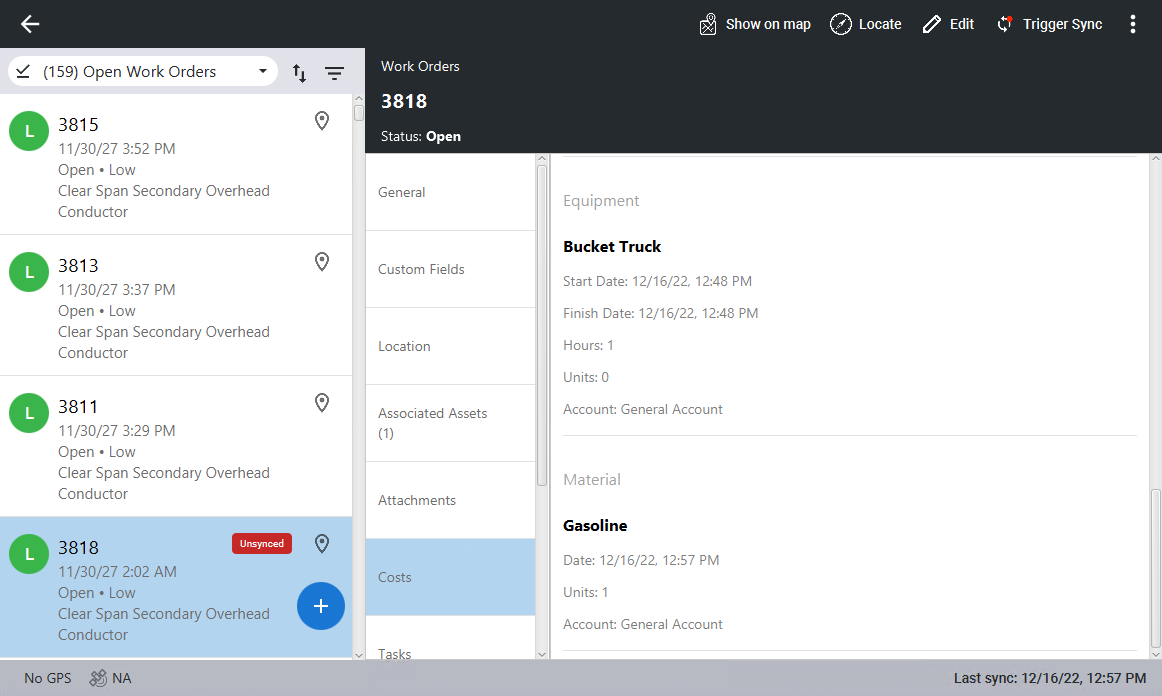Click the Edit pencil icon
This screenshot has height=696, width=1162.
point(932,24)
